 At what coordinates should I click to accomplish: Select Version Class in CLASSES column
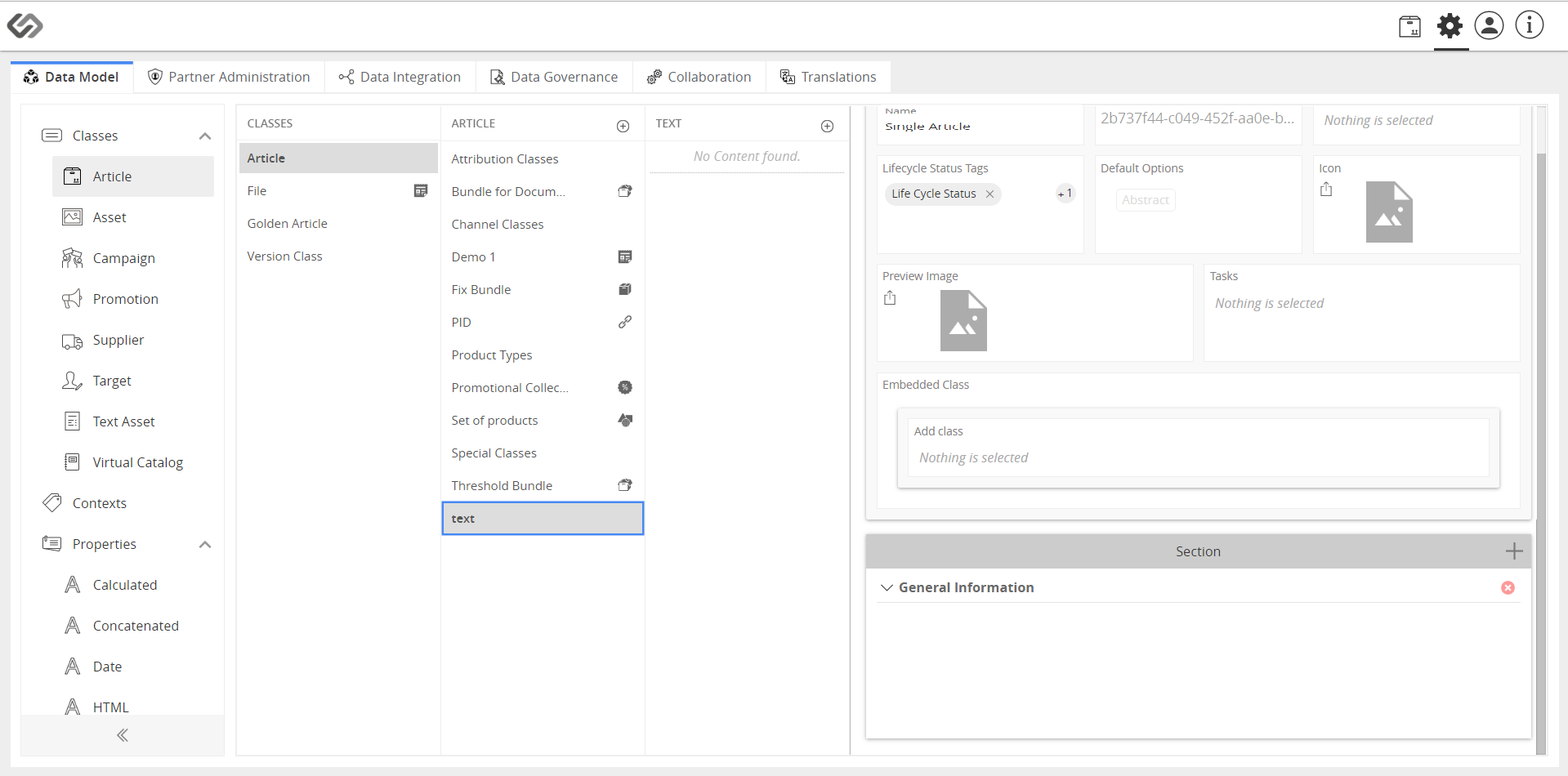click(338, 256)
